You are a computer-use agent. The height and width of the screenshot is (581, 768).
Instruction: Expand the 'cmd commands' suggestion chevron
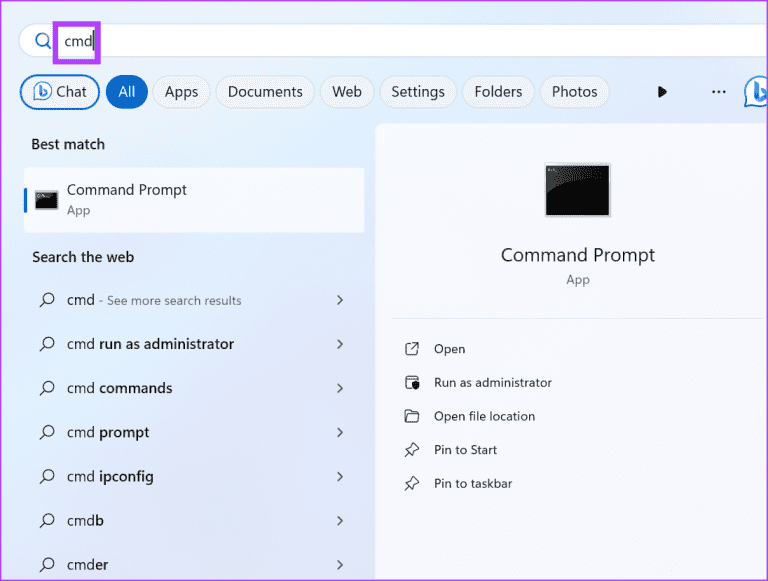[x=340, y=388]
